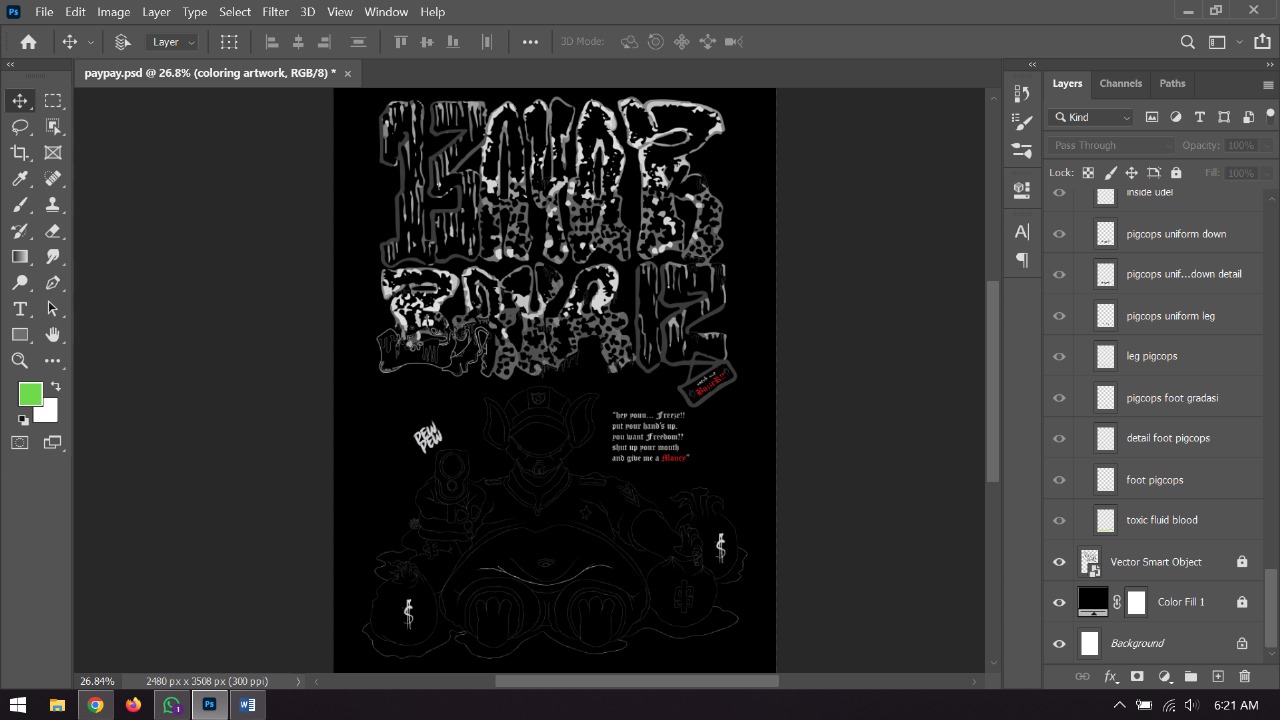
Task: Select the Rectangular Marquee tool
Action: point(53,101)
